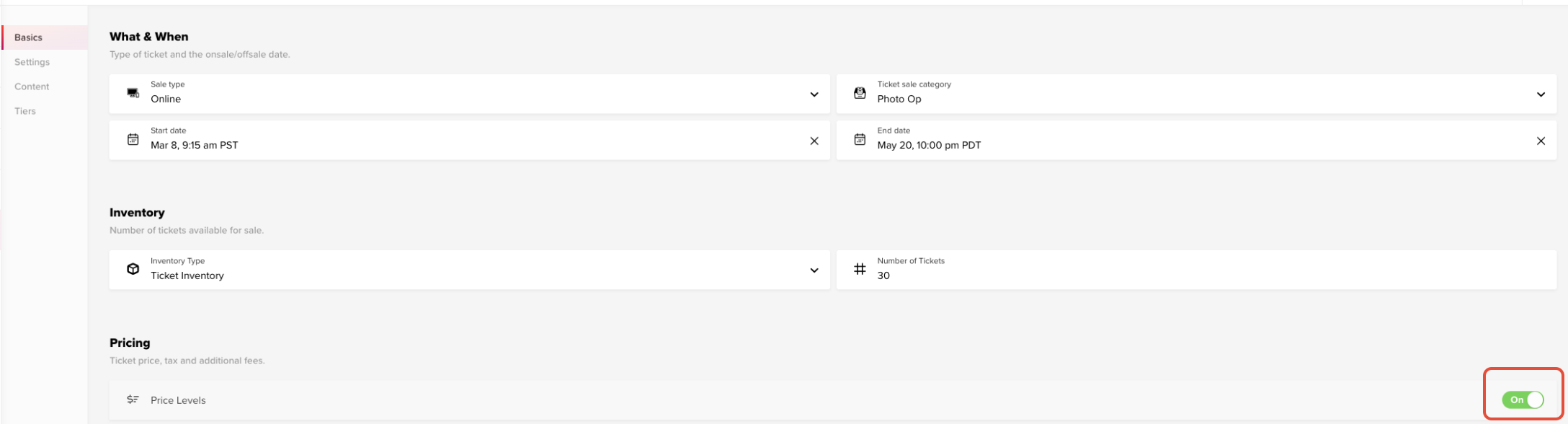The image size is (1568, 424).
Task: Clear the Start date value
Action: (814, 141)
